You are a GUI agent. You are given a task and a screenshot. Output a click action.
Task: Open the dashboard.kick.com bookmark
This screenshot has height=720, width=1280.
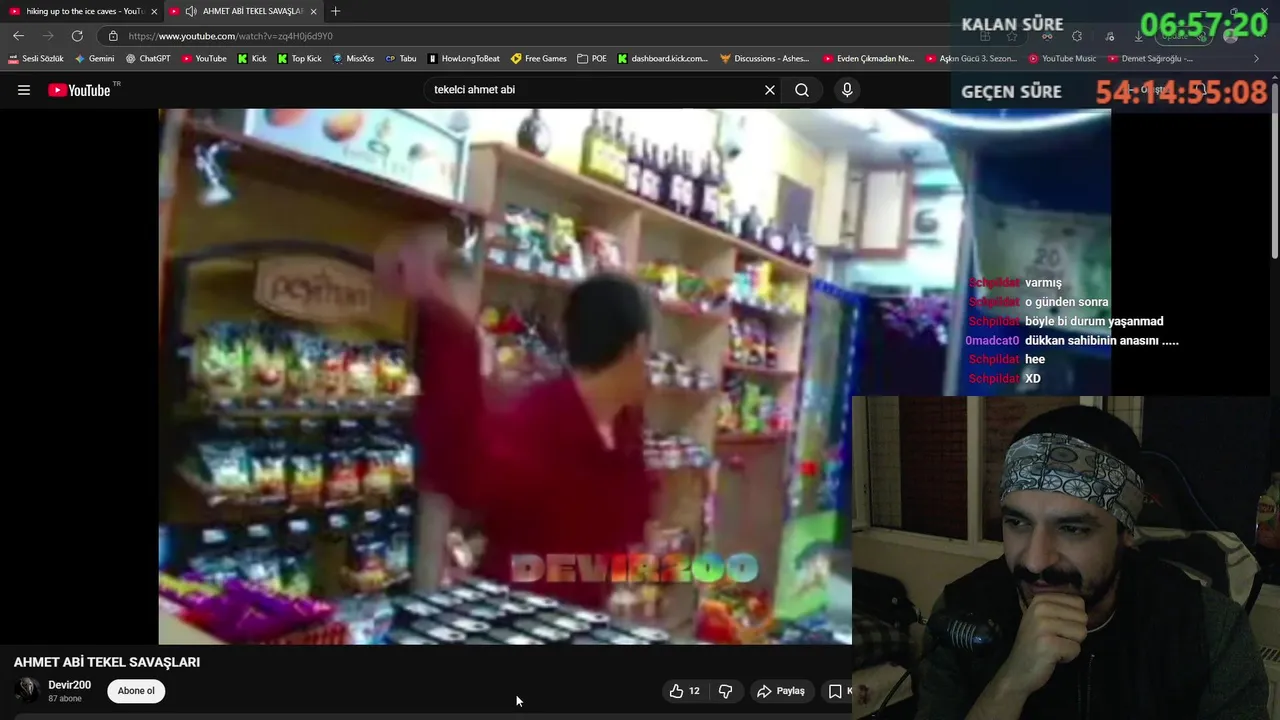663,59
